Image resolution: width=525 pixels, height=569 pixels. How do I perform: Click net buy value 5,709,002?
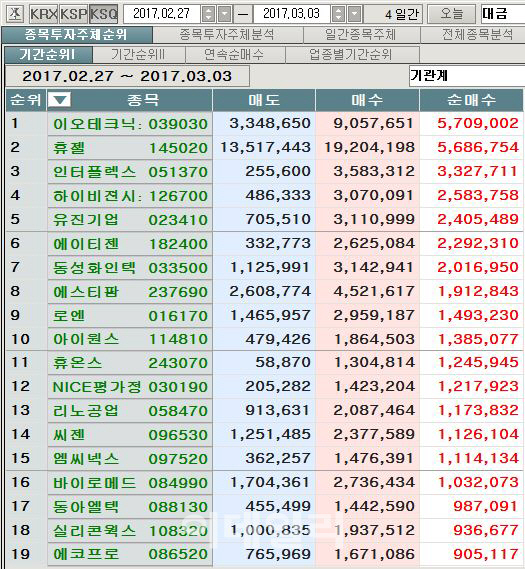point(478,123)
